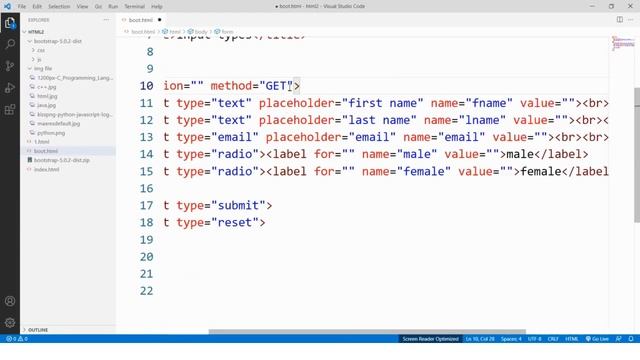Open python.png in the explorer
This screenshot has width=640, height=360.
coord(51,133)
